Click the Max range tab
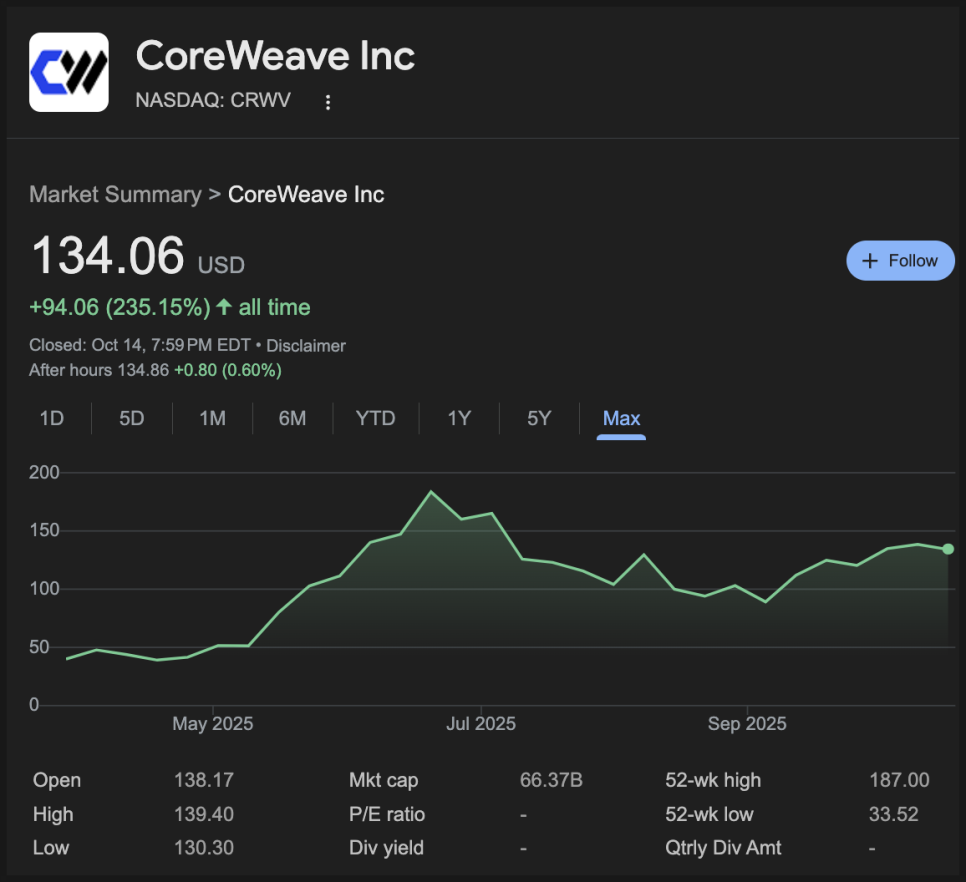 [x=621, y=418]
